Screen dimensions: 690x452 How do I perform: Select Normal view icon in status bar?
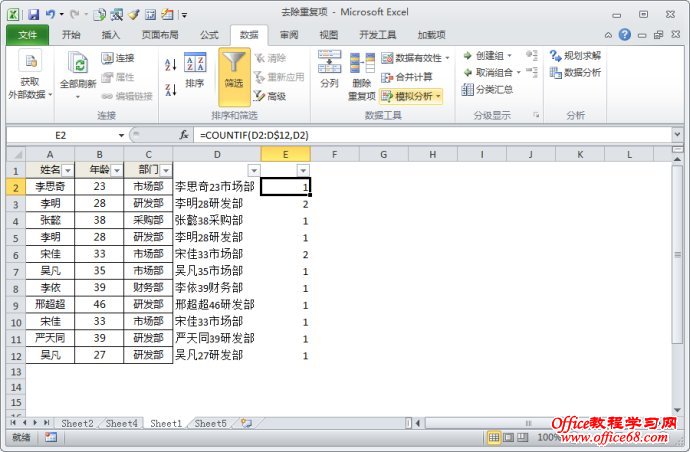494,437
